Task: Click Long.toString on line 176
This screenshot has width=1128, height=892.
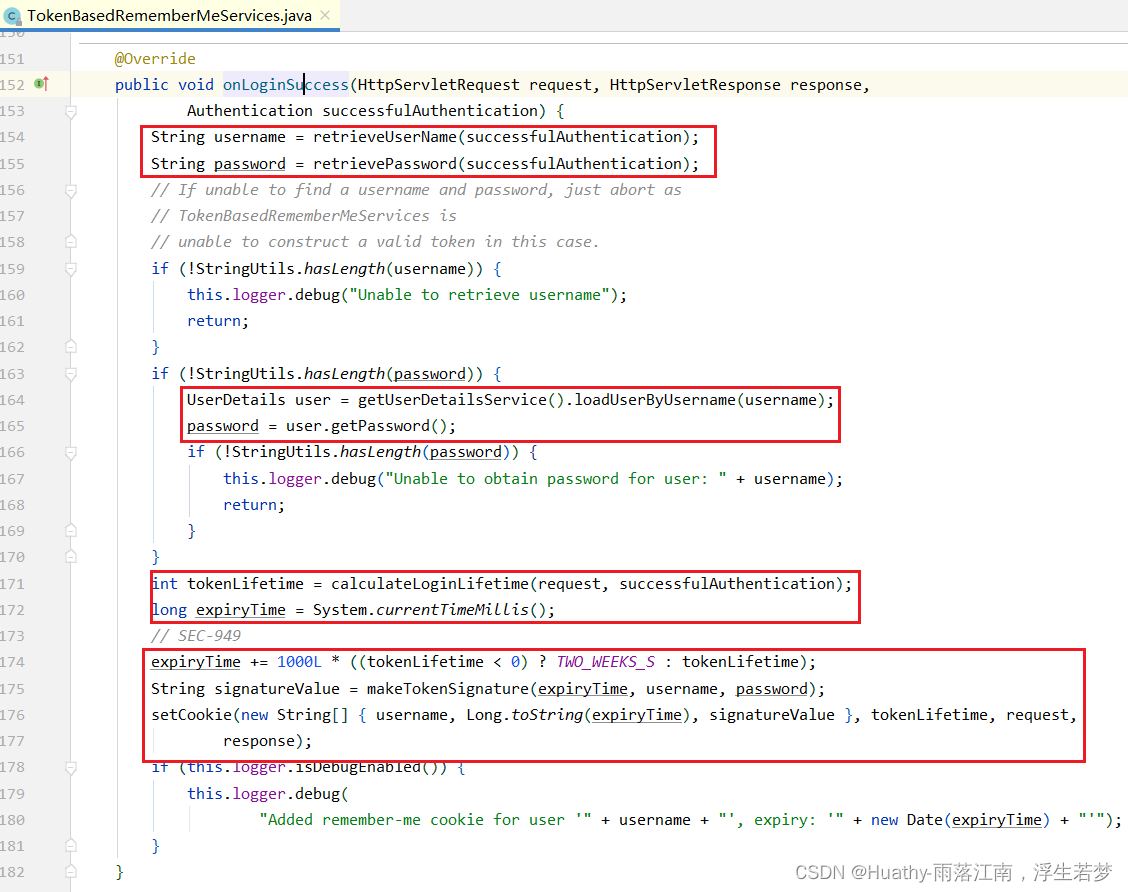Action: tap(524, 715)
